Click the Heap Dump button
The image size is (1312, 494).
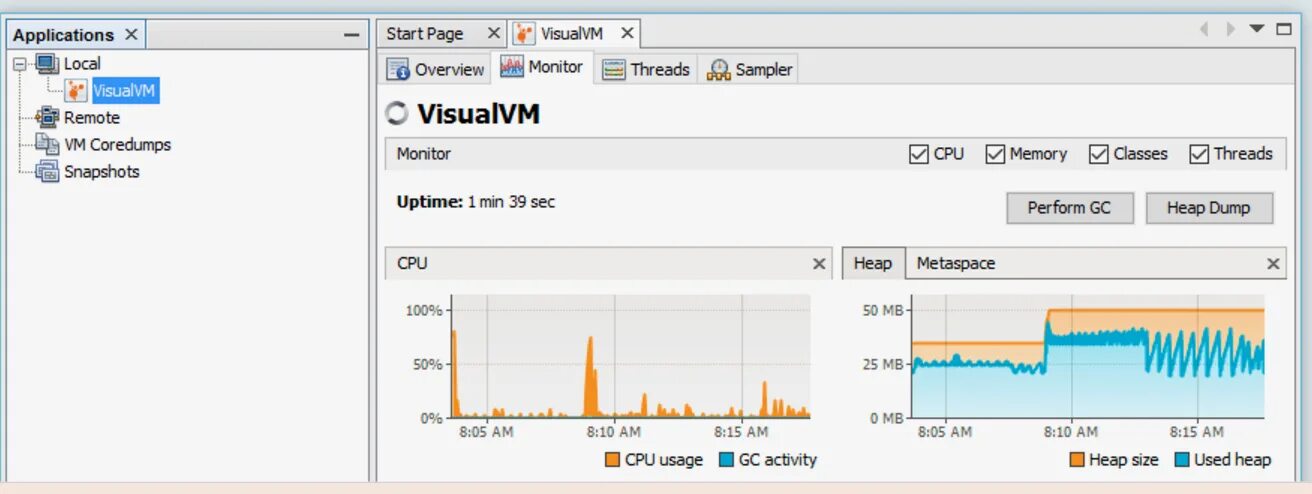pos(1209,208)
